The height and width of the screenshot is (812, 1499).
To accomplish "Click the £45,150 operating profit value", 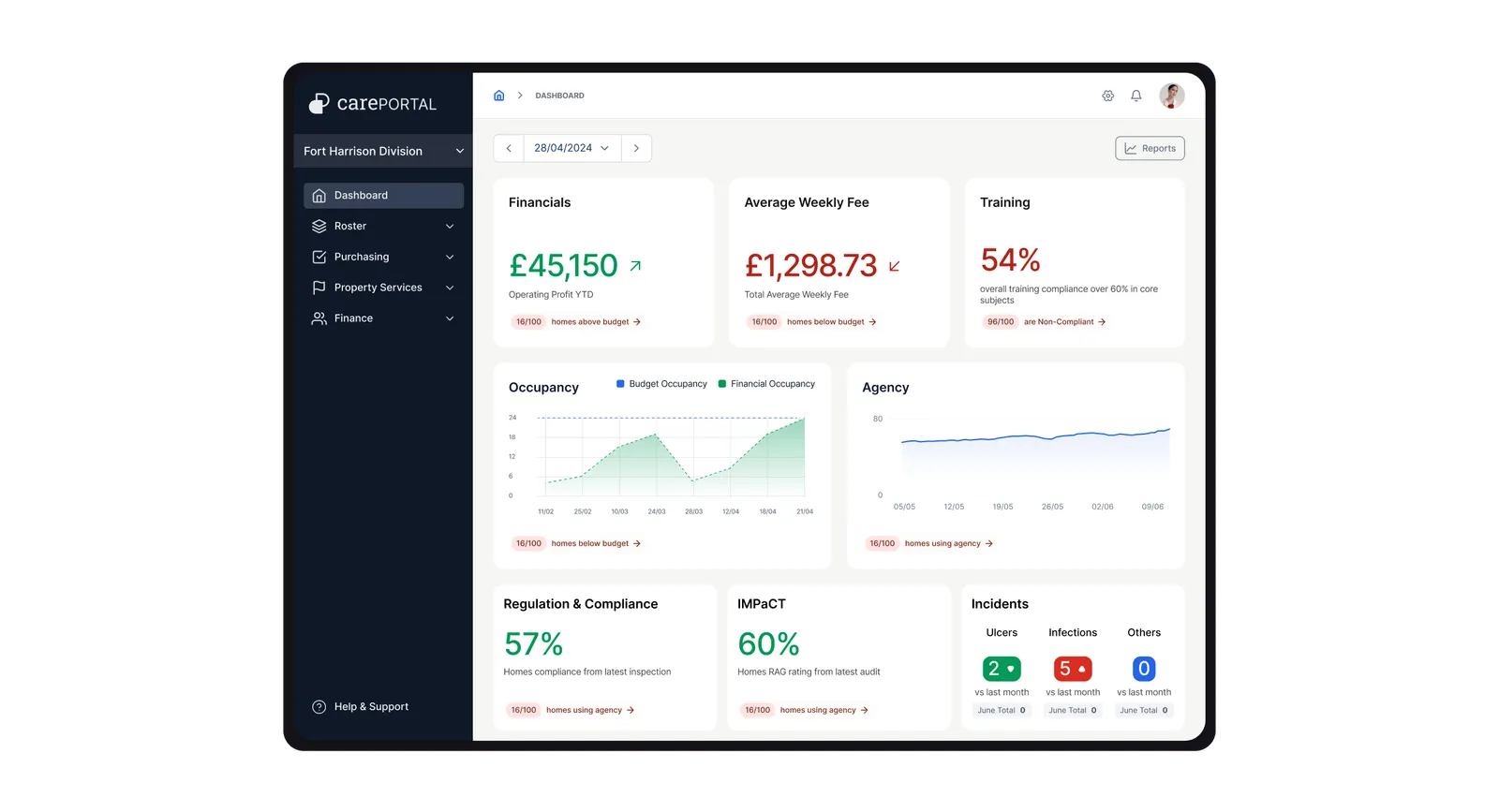I will [563, 266].
